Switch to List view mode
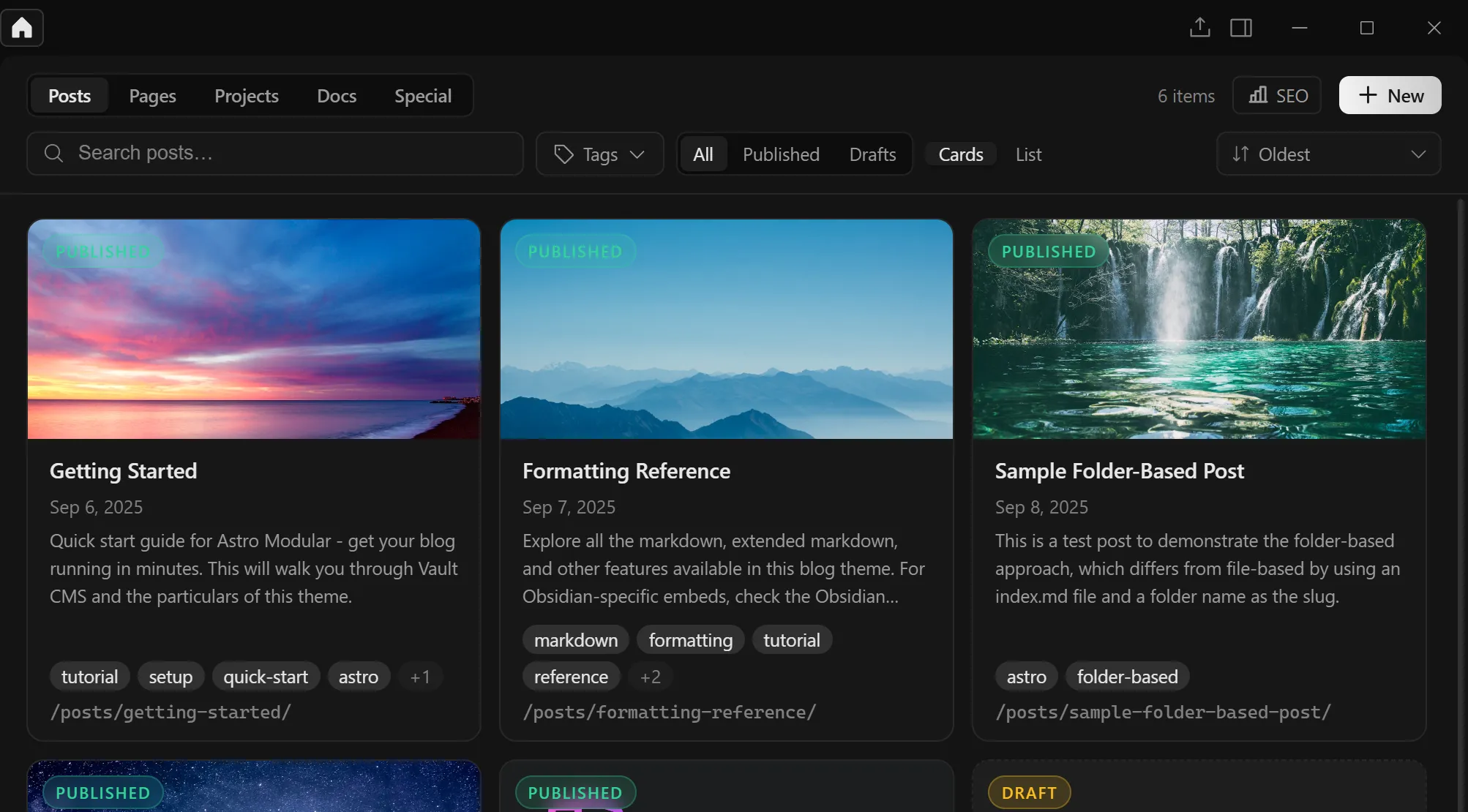Screen dimensions: 1468x812 coord(1028,154)
